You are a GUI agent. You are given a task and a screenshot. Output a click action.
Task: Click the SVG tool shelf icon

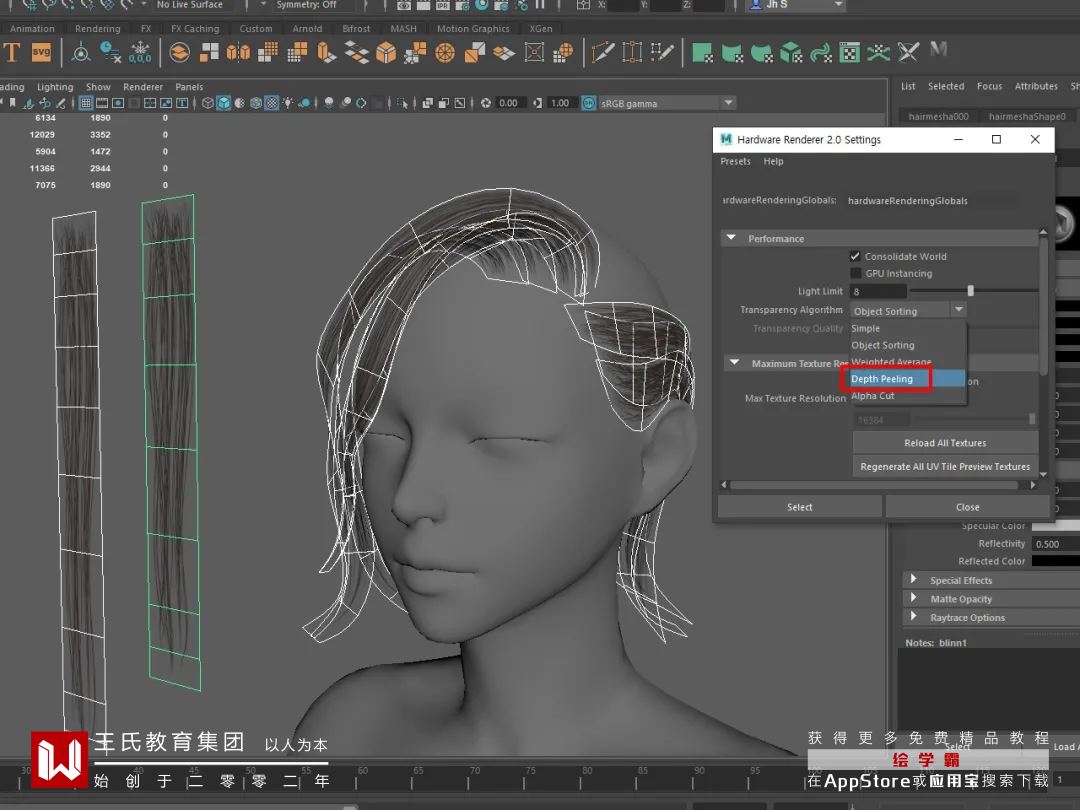pos(41,52)
